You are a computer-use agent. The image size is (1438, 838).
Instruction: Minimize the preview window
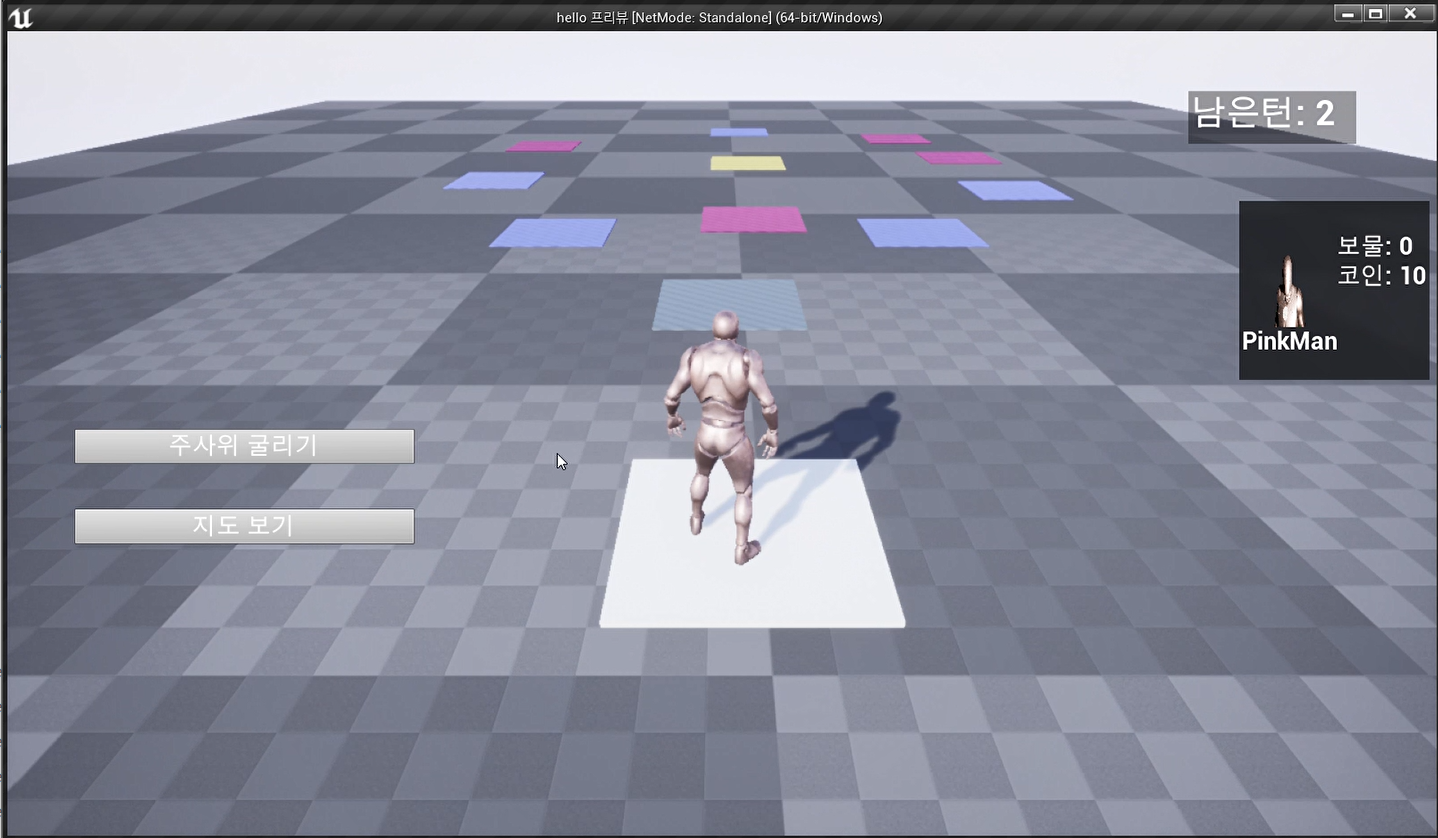click(x=1348, y=14)
